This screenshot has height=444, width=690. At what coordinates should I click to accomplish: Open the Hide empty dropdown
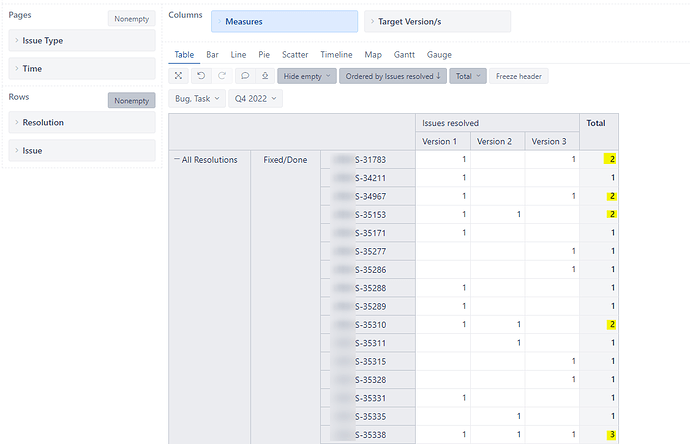coord(307,76)
